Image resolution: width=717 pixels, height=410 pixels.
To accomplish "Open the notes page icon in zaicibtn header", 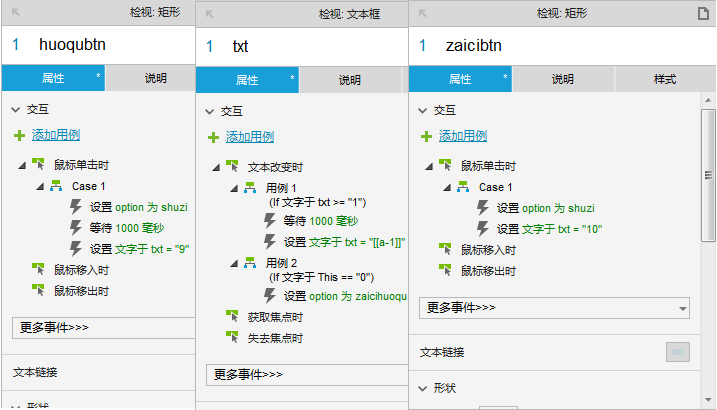I will (x=703, y=13).
